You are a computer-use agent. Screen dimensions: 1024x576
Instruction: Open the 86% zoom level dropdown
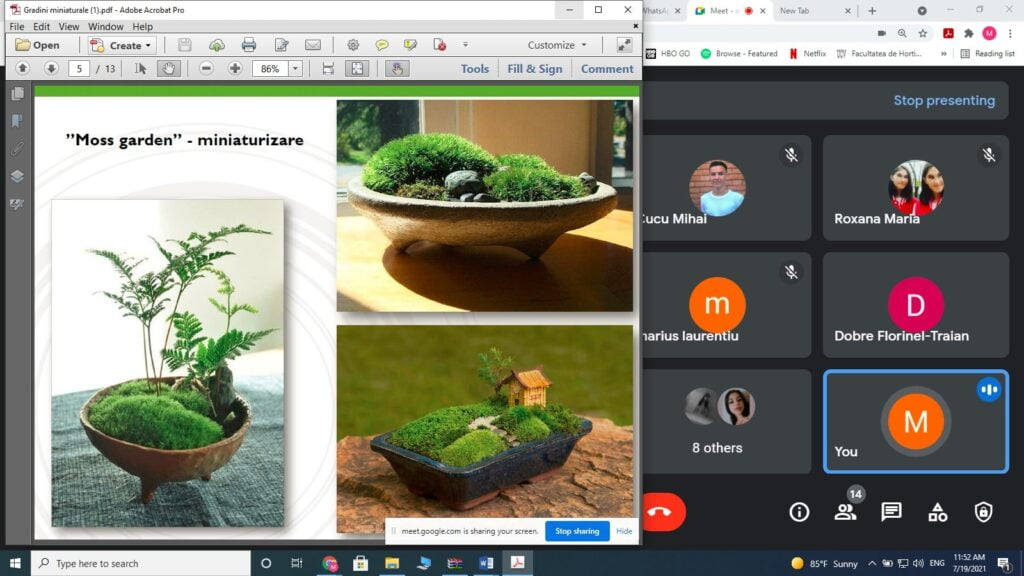295,69
